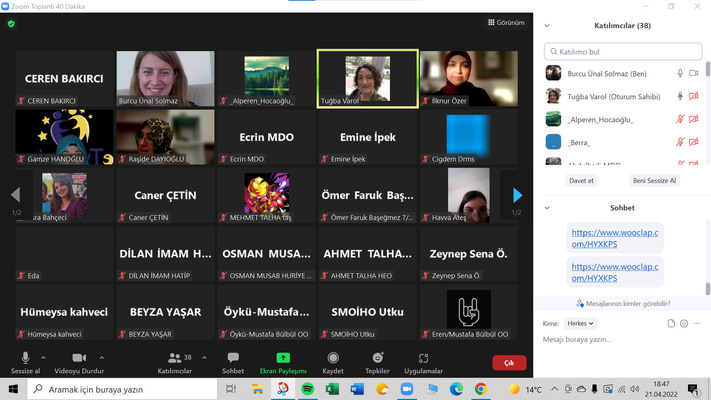This screenshot has width=711, height=400.
Task: Toggle _Berra_ camera-off icon in list
Action: (693, 142)
